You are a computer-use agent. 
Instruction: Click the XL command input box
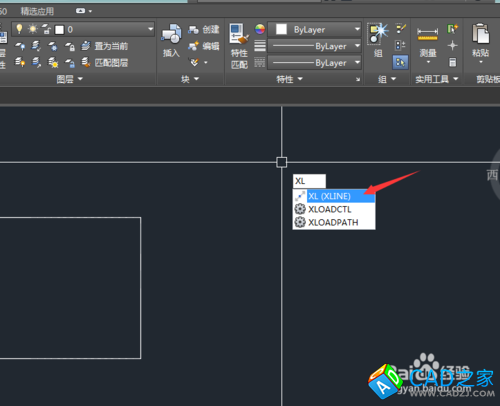click(309, 181)
